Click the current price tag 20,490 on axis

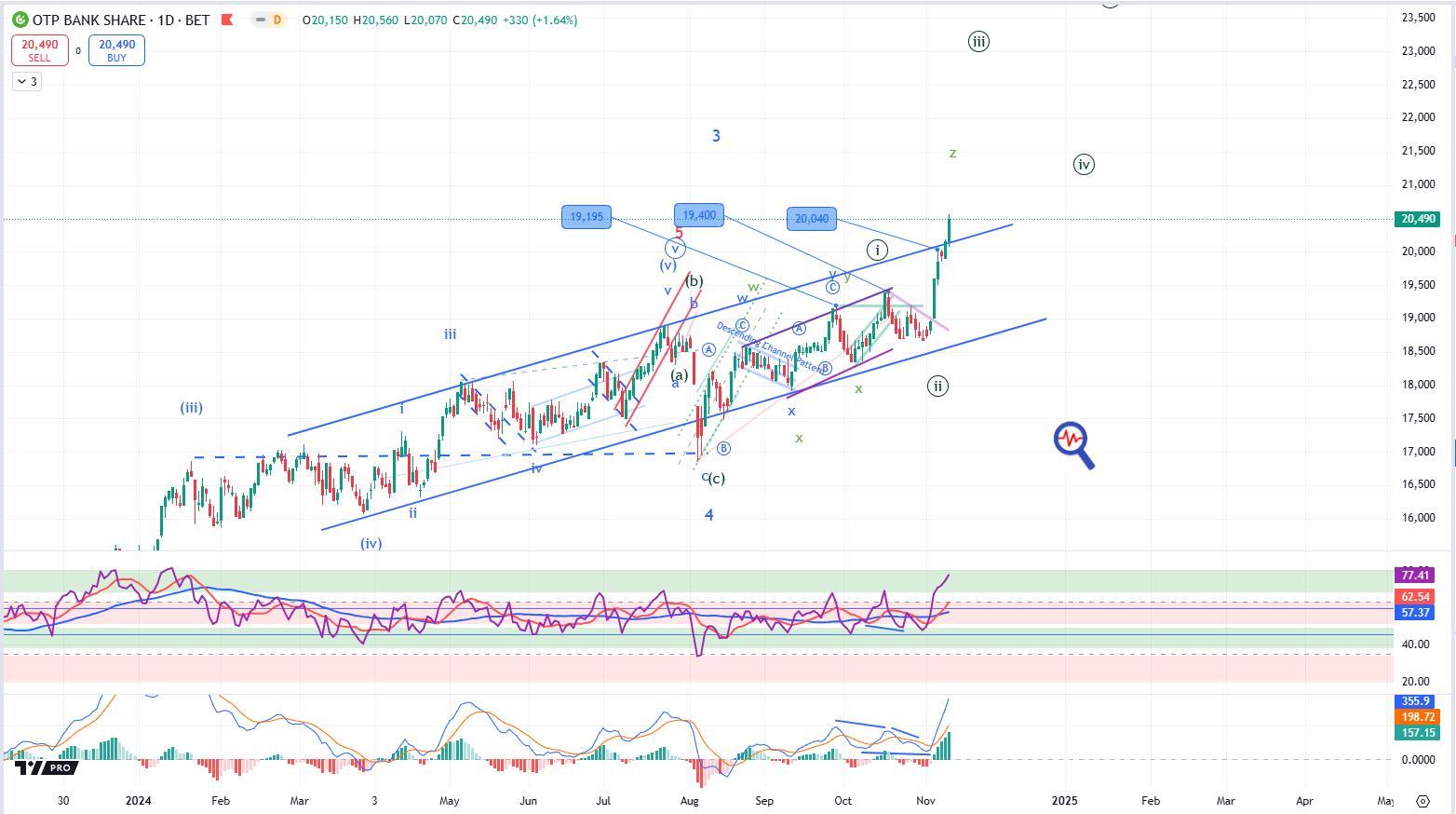pos(1418,219)
